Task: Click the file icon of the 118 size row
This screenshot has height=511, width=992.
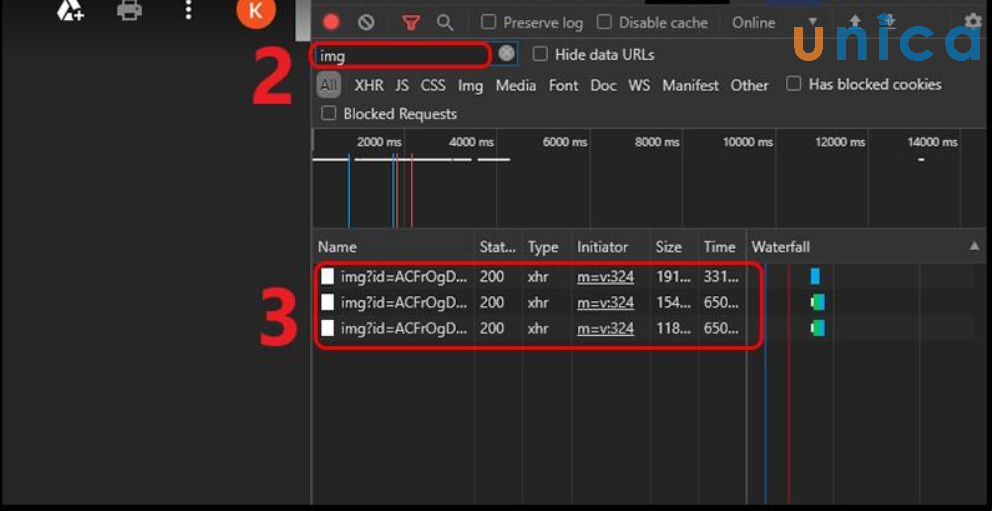Action: [327, 328]
